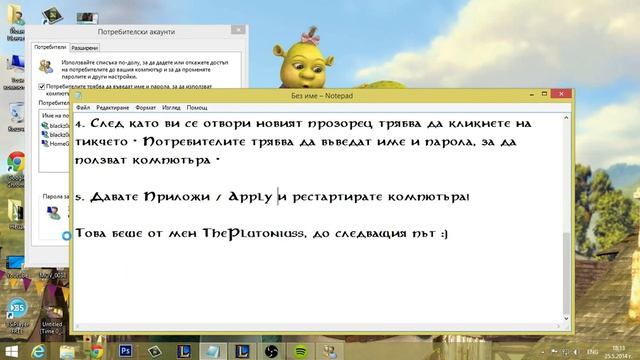
Task: Minimize the Notepad window
Action: [x=532, y=95]
